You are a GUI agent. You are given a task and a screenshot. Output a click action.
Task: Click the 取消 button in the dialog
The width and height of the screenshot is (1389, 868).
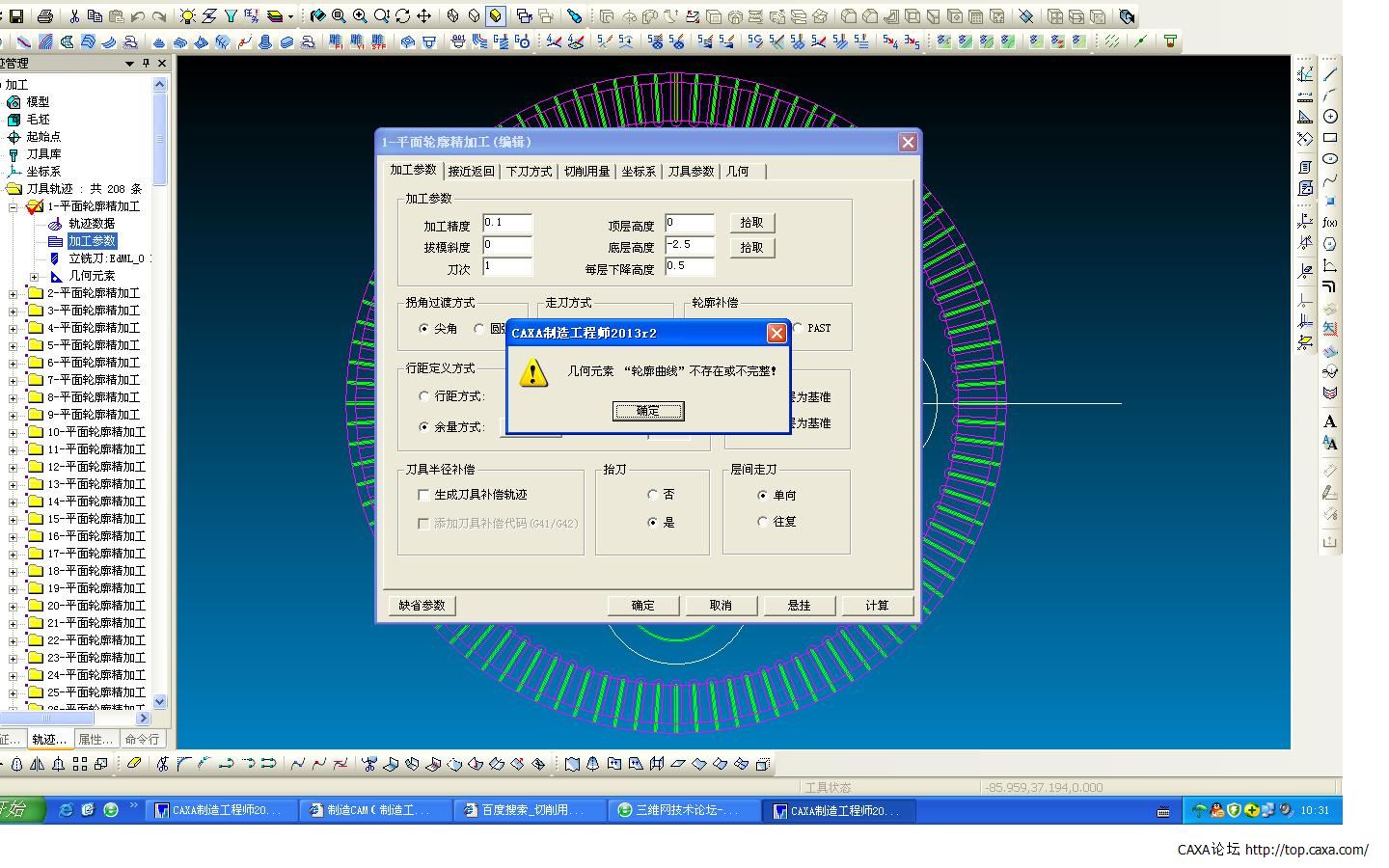[x=721, y=606]
